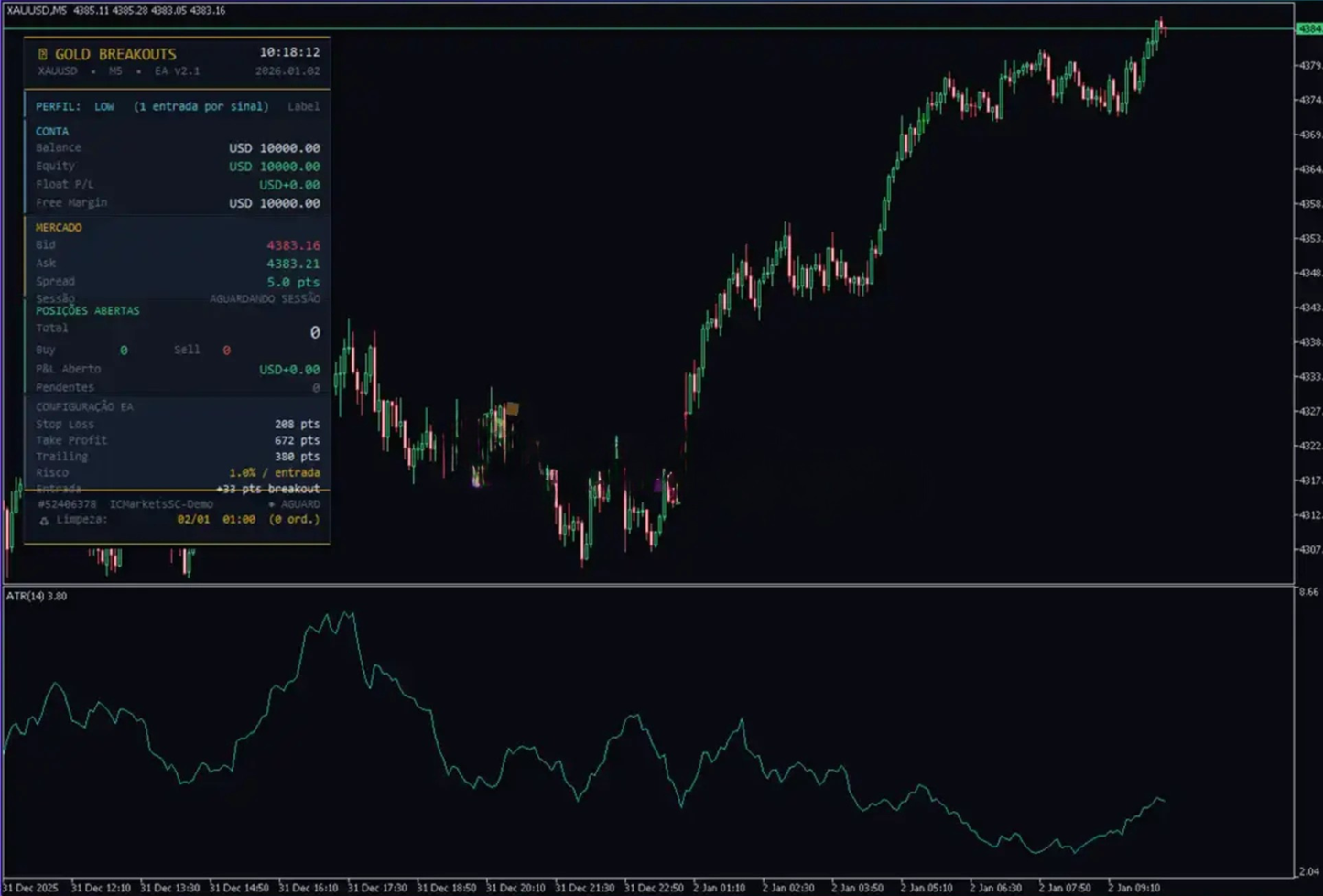Click the ICMarketsSC-Demo server name
This screenshot has width=1323, height=896.
tap(161, 504)
